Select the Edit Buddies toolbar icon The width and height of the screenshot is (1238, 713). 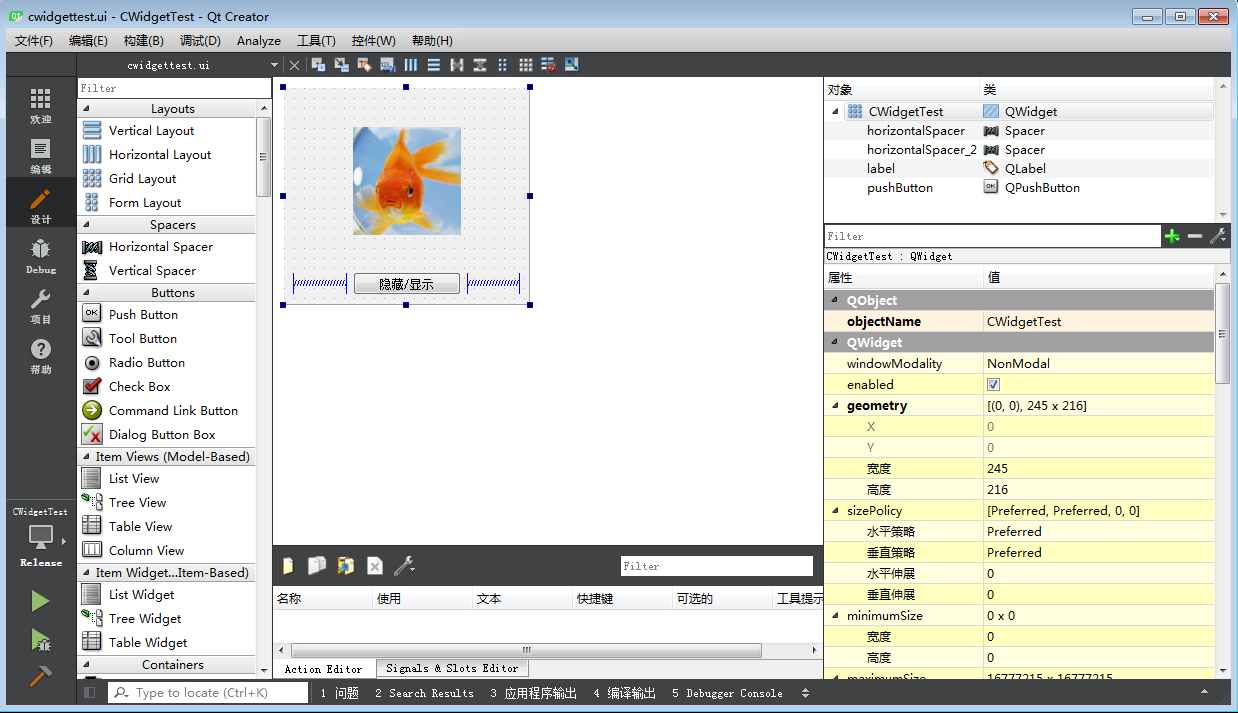tap(363, 64)
